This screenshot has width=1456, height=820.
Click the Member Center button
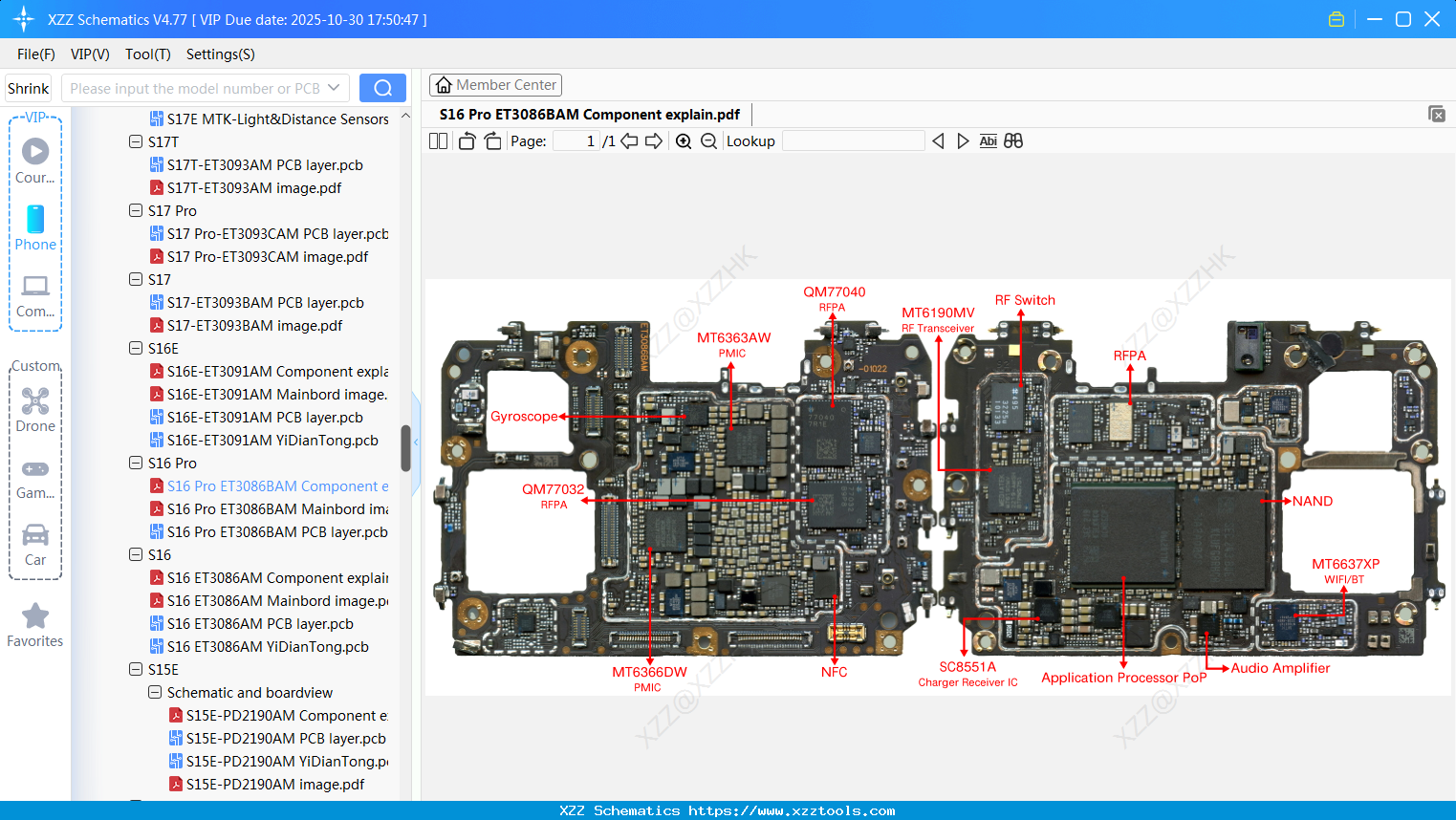coord(495,84)
